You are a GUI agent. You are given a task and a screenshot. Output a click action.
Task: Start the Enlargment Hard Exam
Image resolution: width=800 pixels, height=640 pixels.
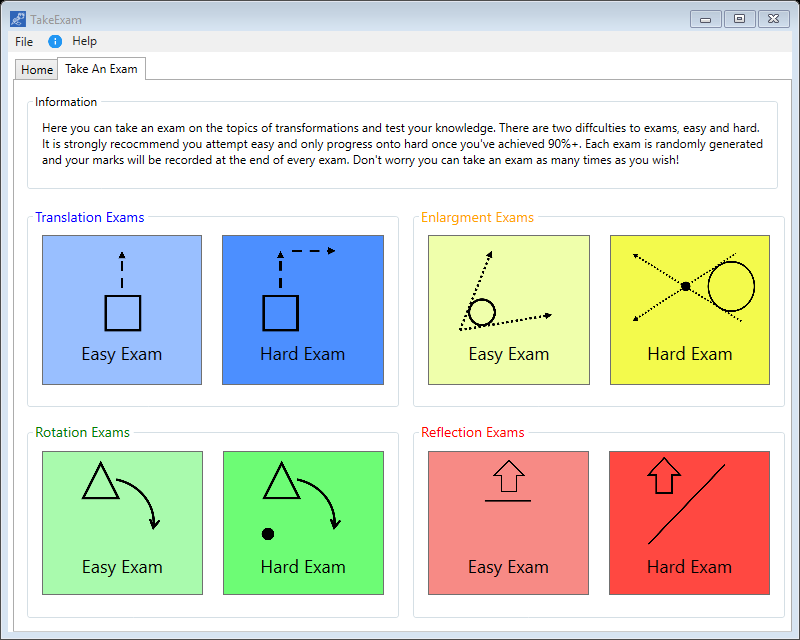(x=690, y=310)
